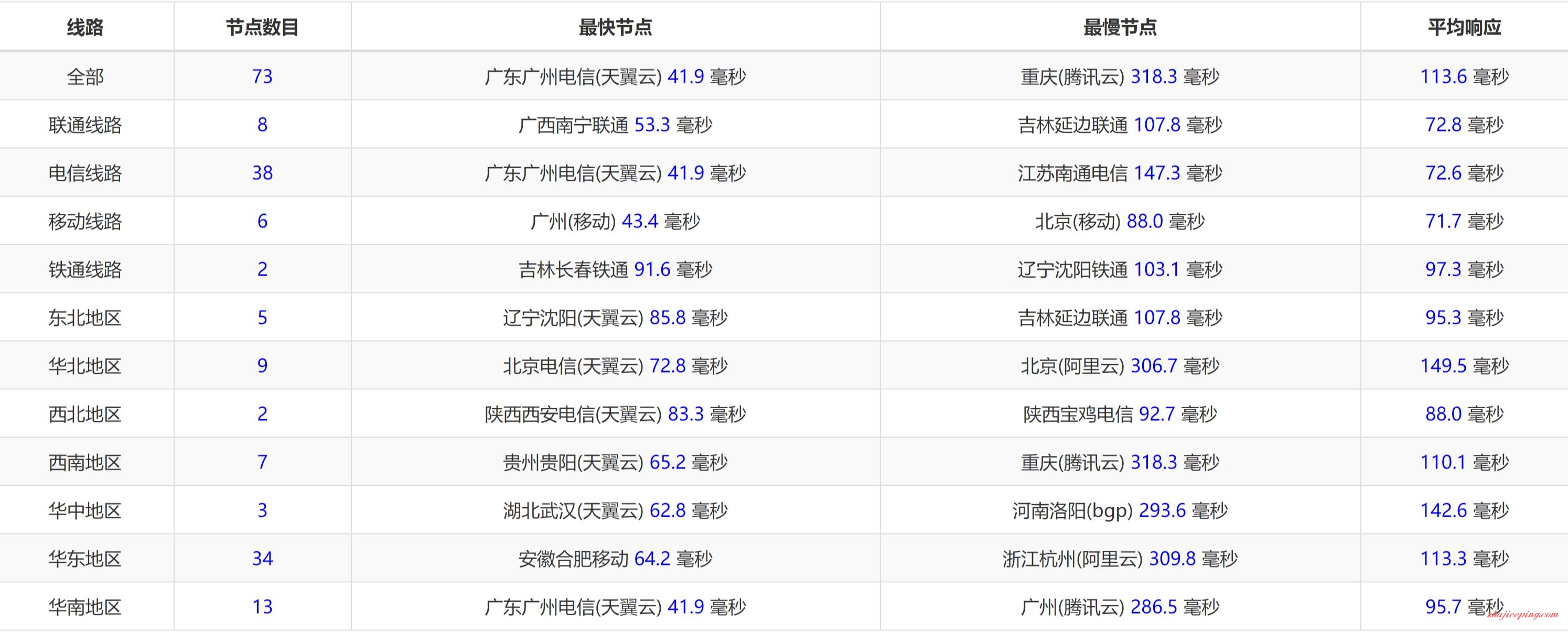This screenshot has height=632, width=1568.
Task: Click average response 97.3 毫秒
Action: pos(1465,269)
